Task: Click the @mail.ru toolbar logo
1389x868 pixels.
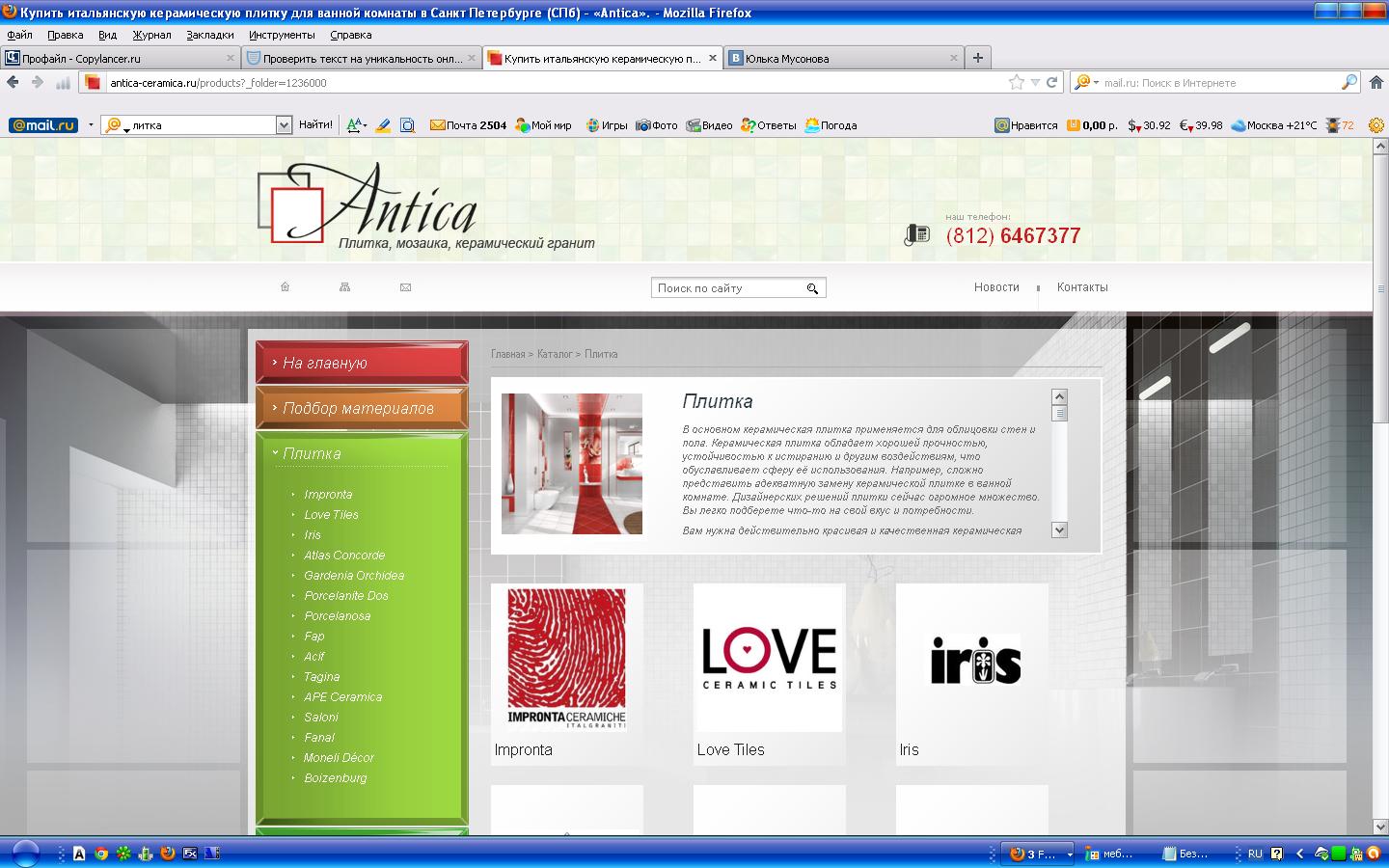Action: tap(42, 125)
